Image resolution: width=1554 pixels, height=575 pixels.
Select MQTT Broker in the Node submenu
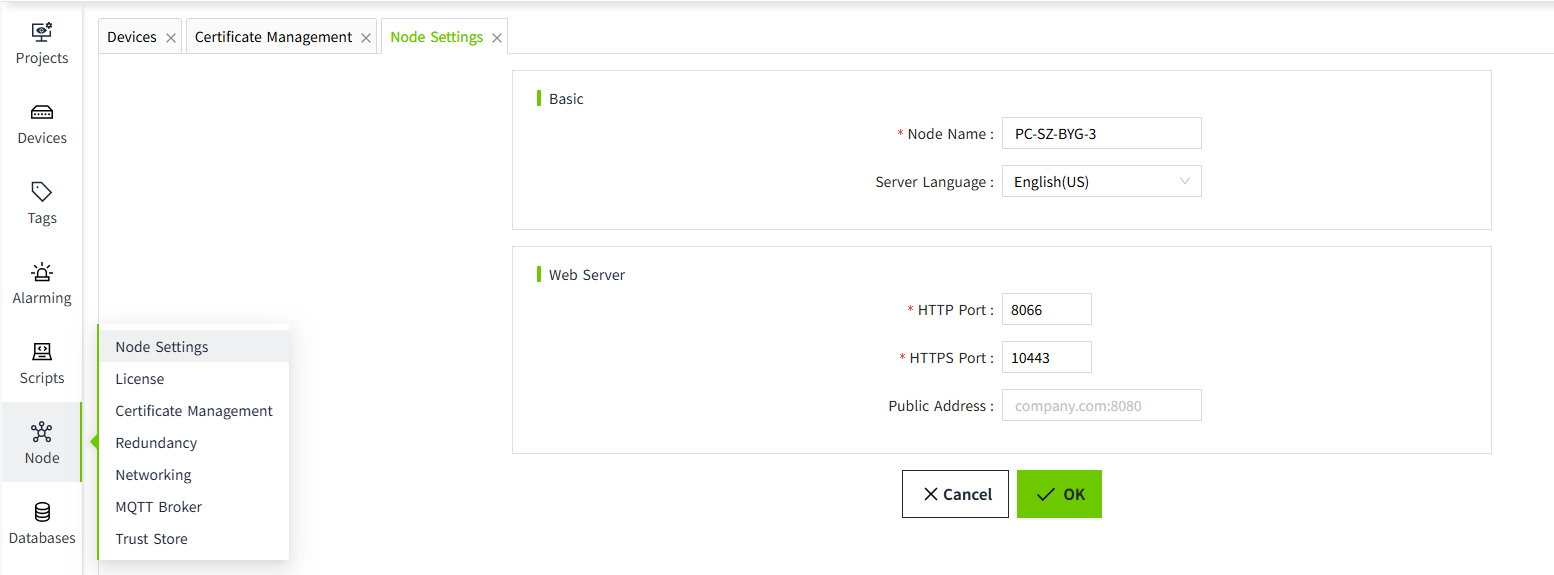coord(159,507)
